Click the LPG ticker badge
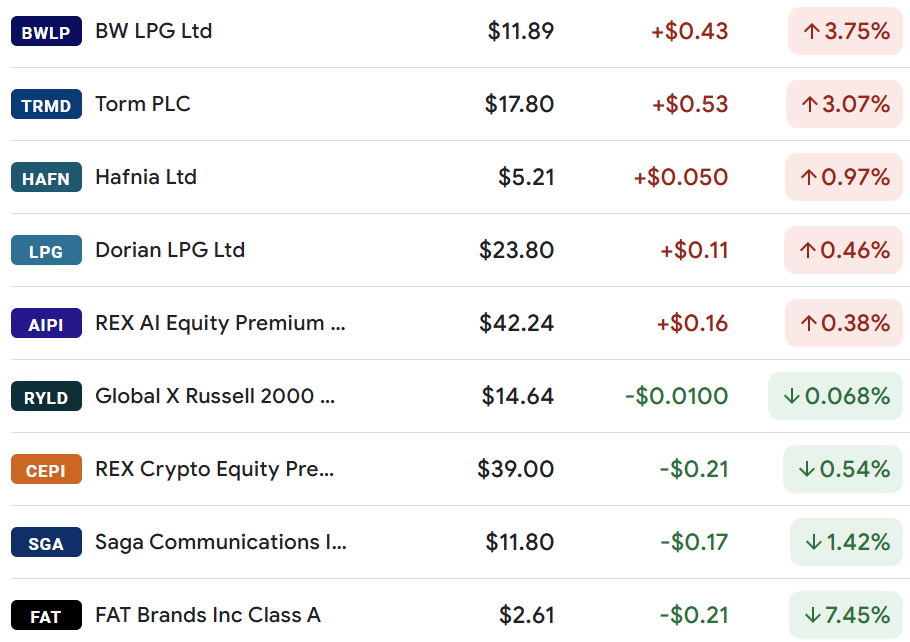The height and width of the screenshot is (642, 910). (x=46, y=250)
